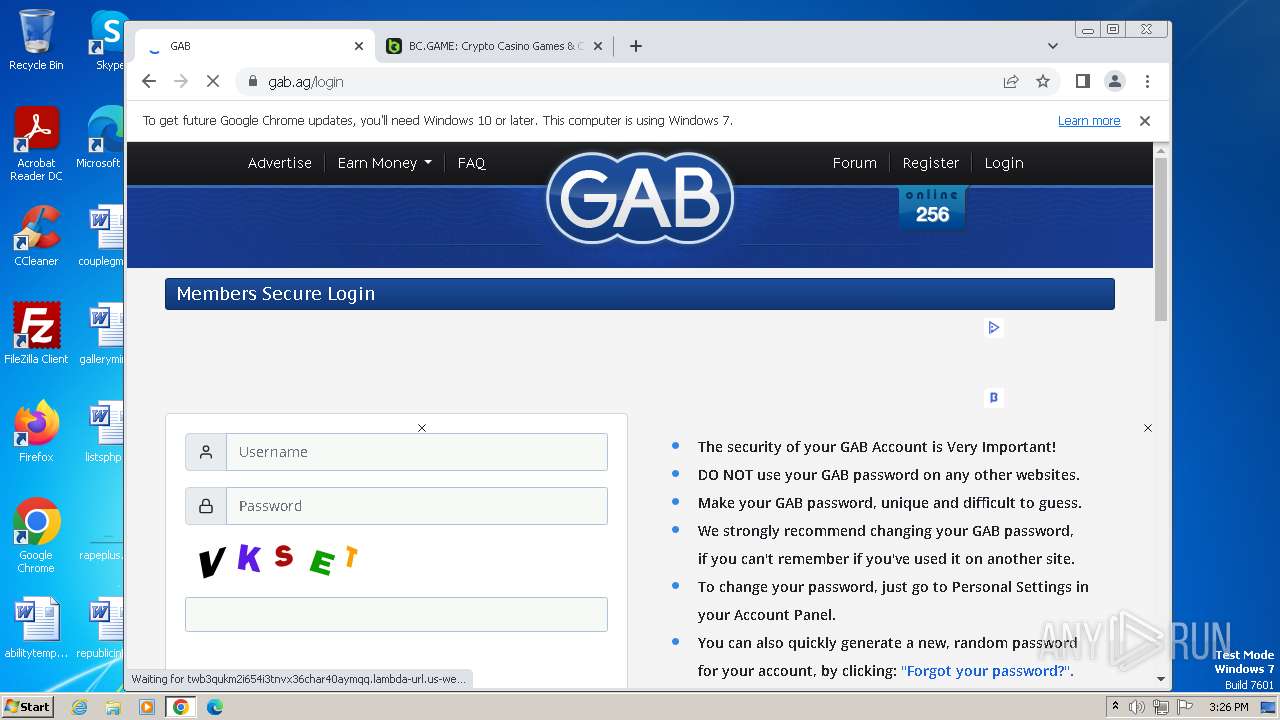Screen dimensions: 1280x720
Task: Open Windows Media Player from taskbar
Action: coord(147,707)
